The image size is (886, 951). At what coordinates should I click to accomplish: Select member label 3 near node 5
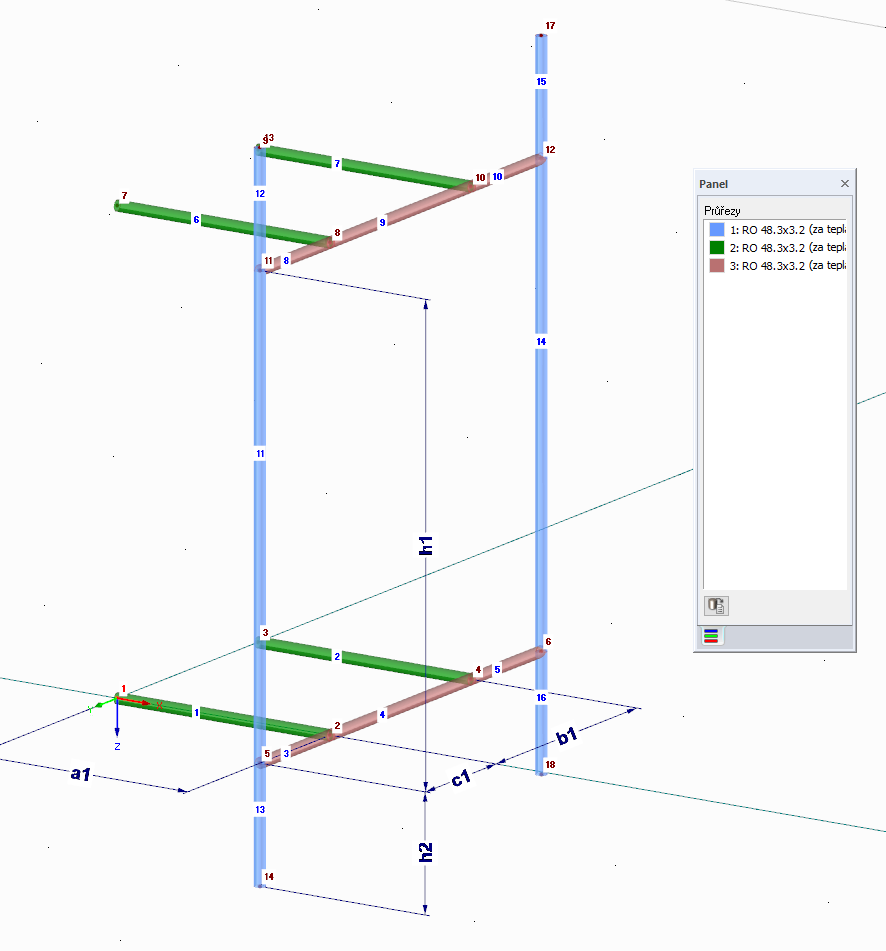[286, 753]
